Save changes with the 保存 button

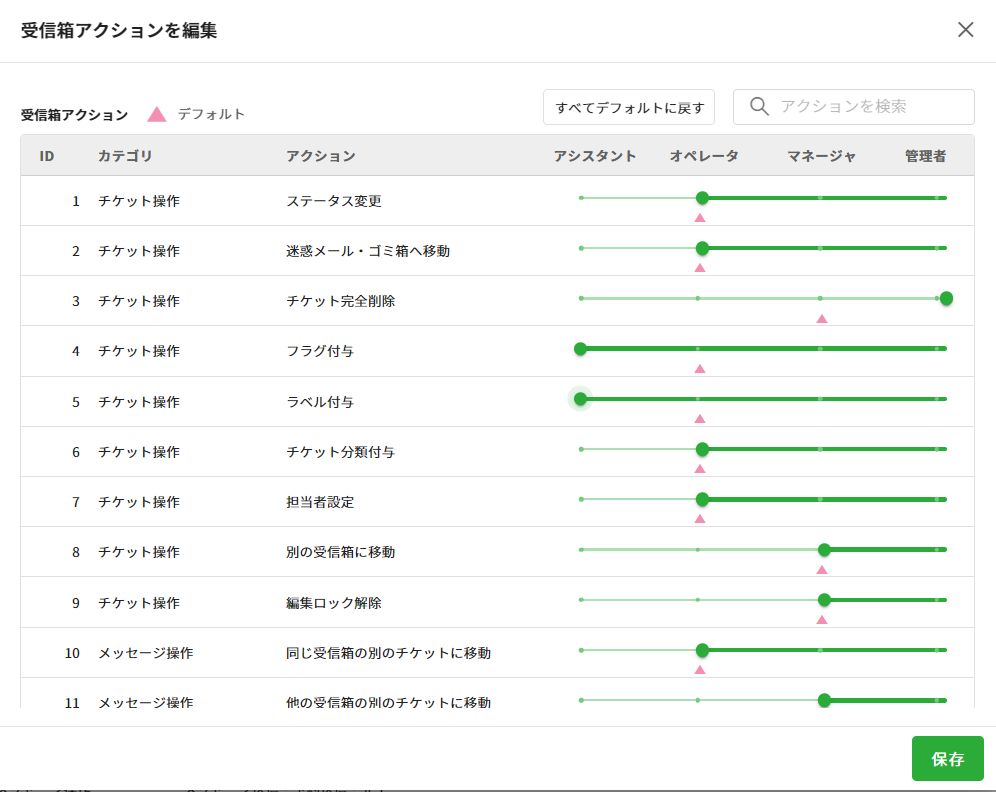947,759
